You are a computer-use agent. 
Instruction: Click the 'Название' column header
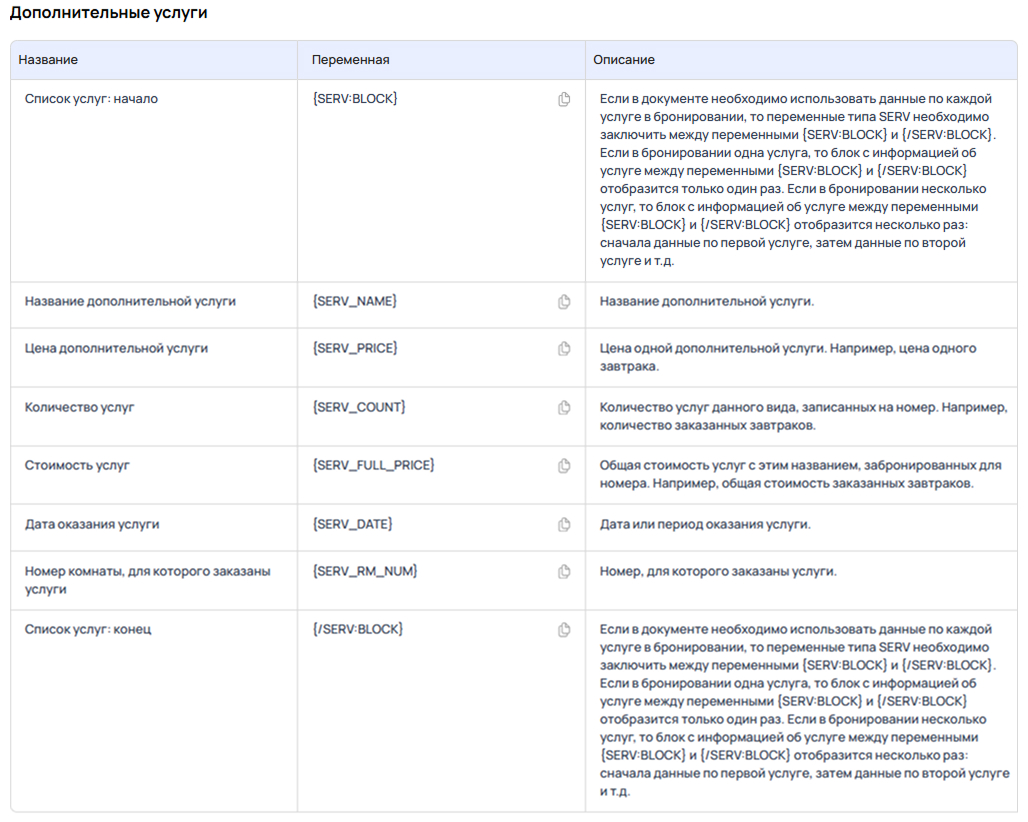click(x=48, y=60)
